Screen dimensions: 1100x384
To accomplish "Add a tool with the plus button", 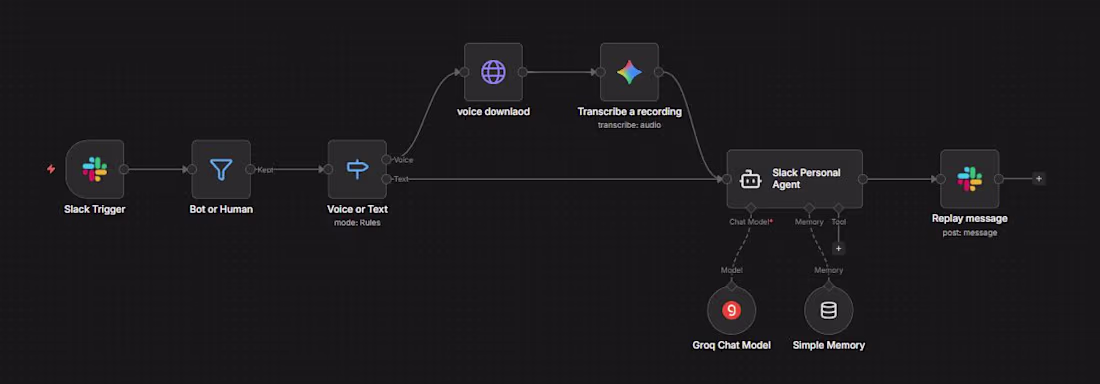I will click(838, 249).
